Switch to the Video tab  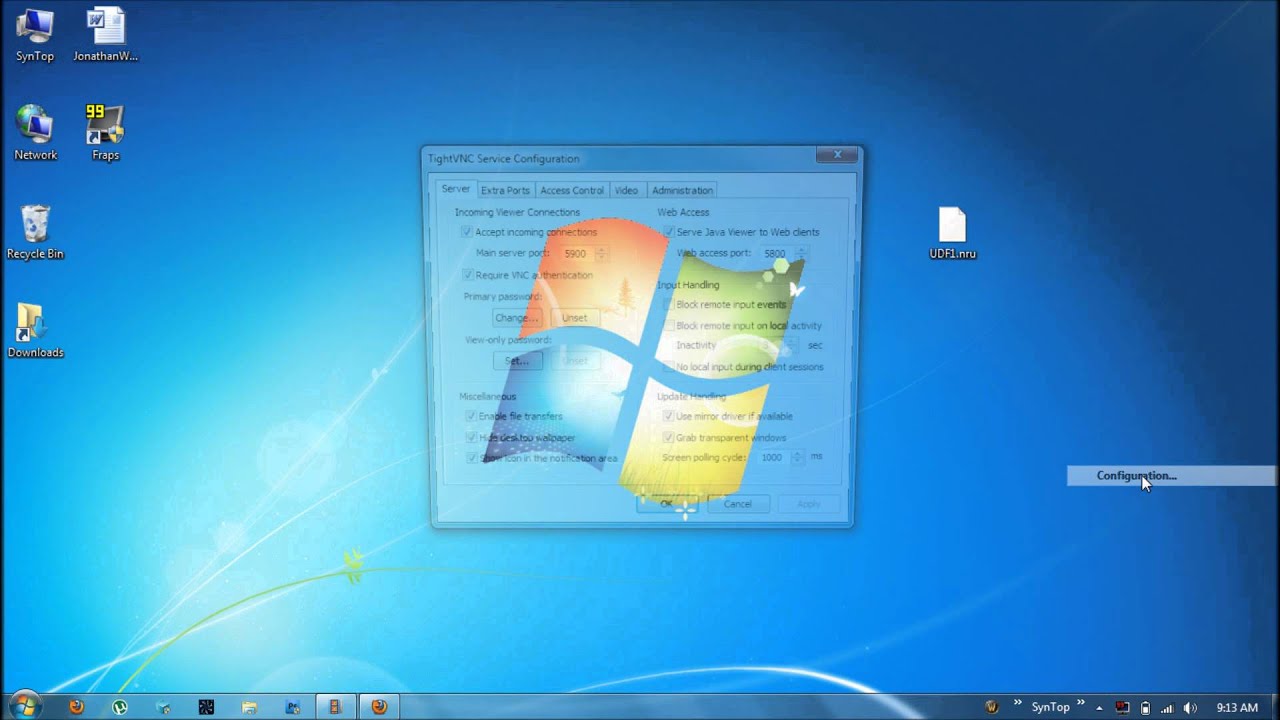[626, 190]
